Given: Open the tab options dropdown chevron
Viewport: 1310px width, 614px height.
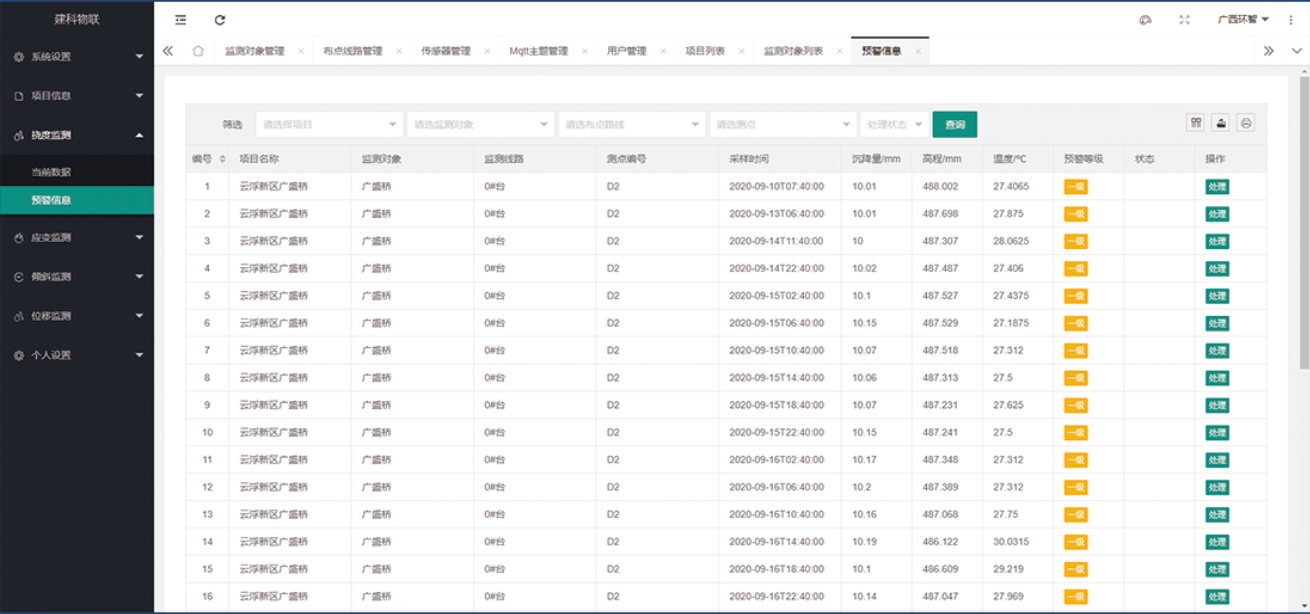Looking at the screenshot, I should pyautogui.click(x=1298, y=51).
